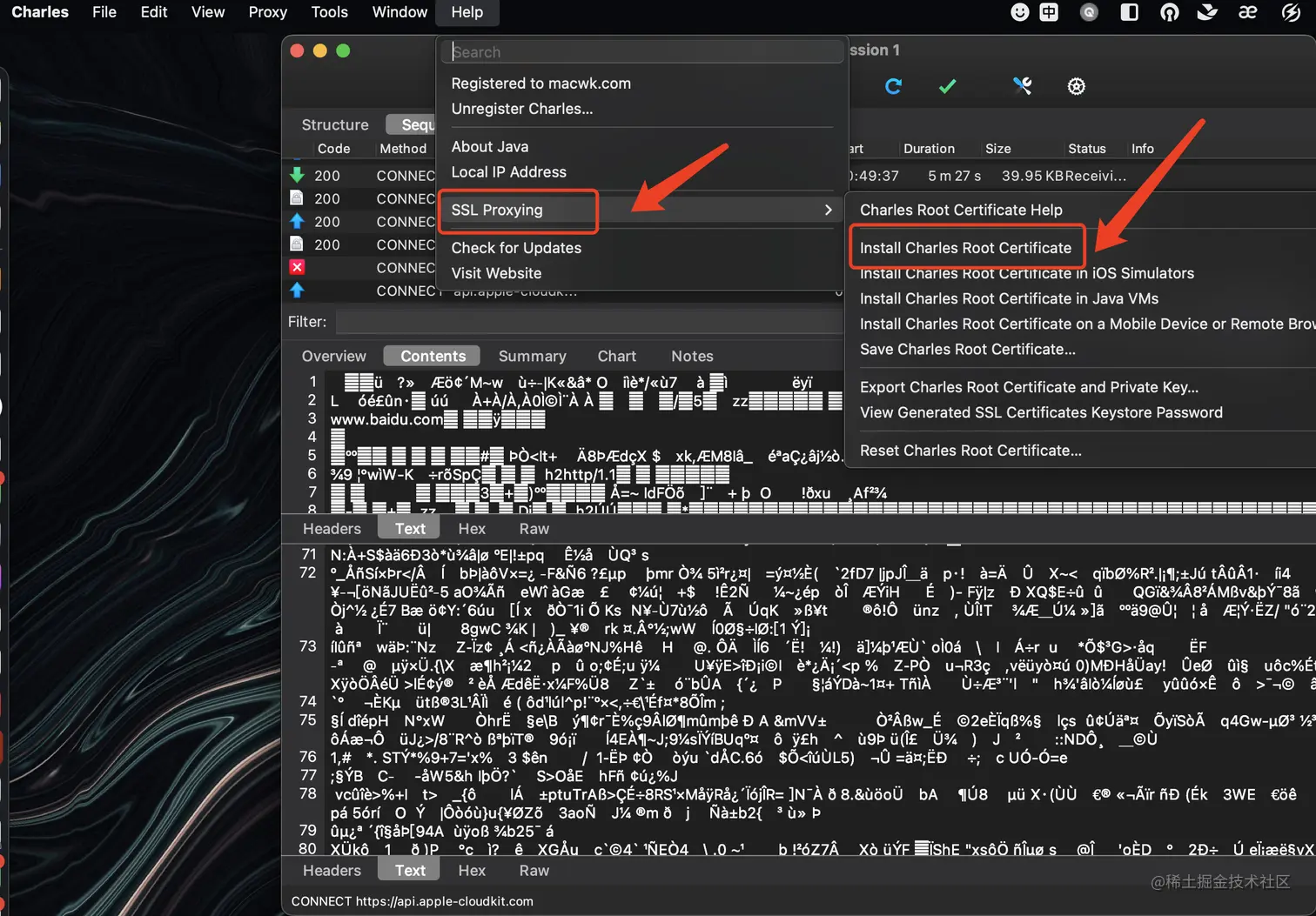Open the Tools menu in menu bar
The width and height of the screenshot is (1316, 916).
[x=330, y=12]
